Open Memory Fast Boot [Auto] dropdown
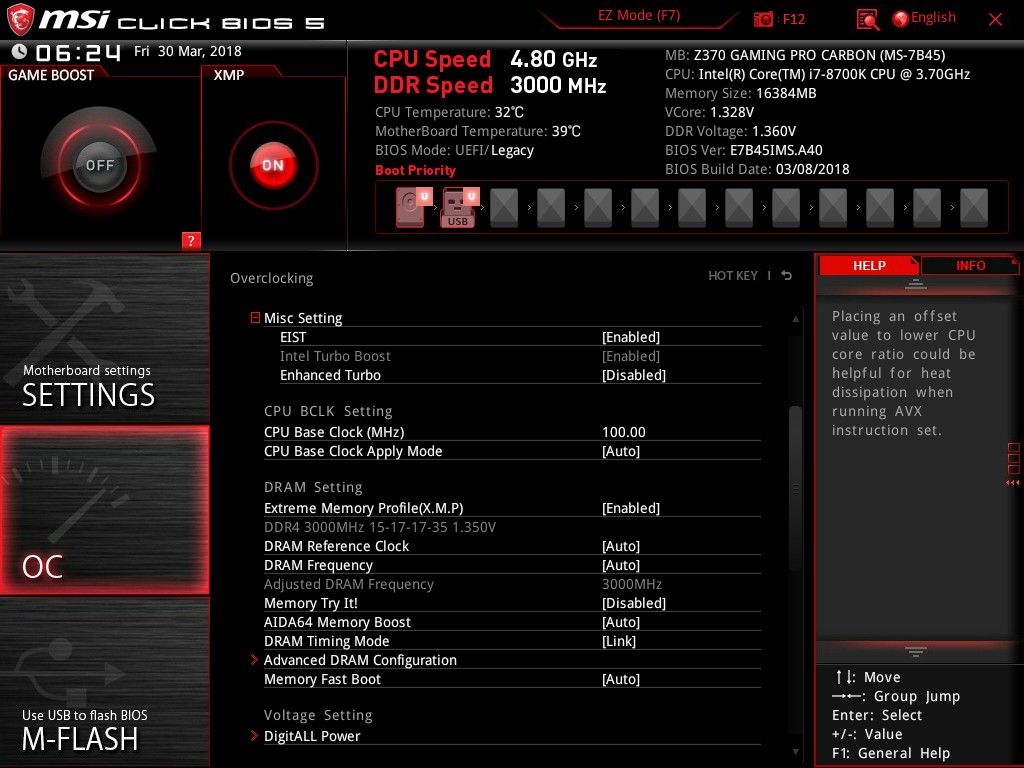Viewport: 1024px width, 768px height. point(620,679)
